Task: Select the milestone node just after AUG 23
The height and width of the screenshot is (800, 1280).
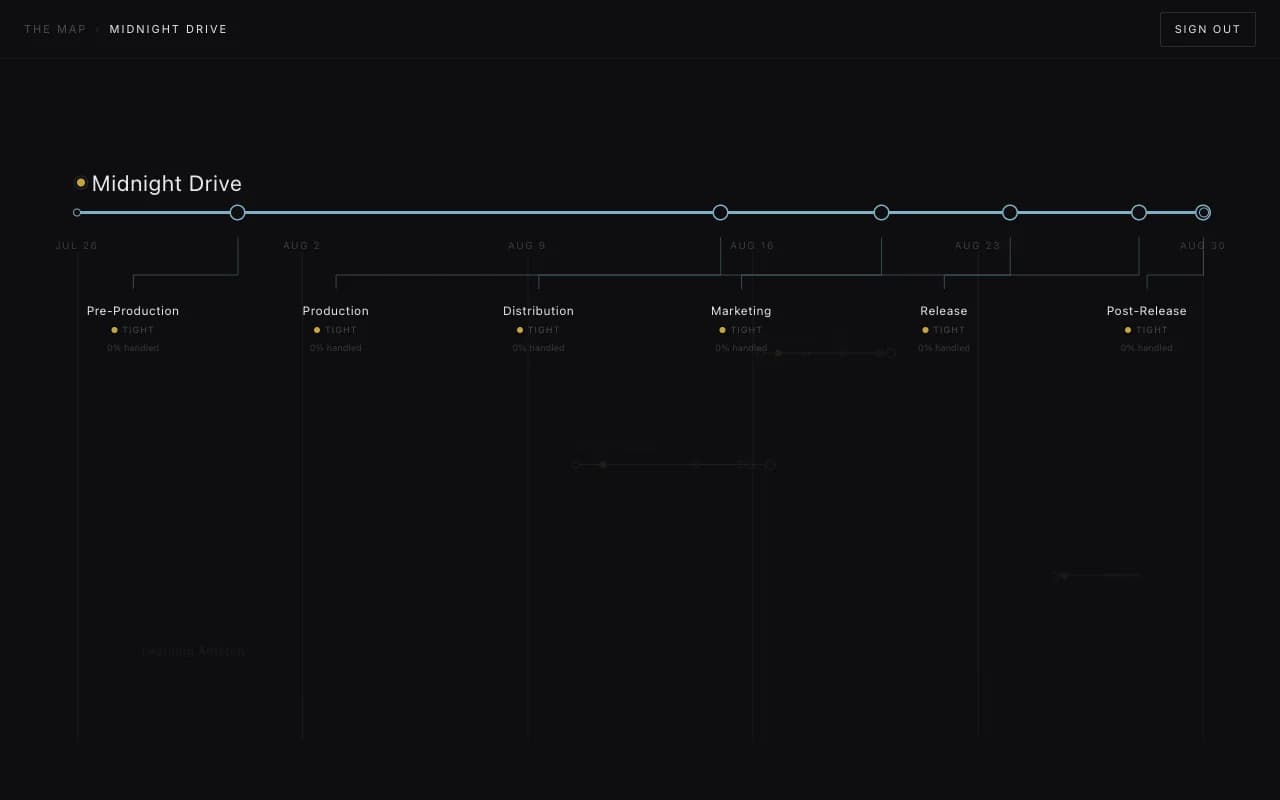Action: [1010, 212]
